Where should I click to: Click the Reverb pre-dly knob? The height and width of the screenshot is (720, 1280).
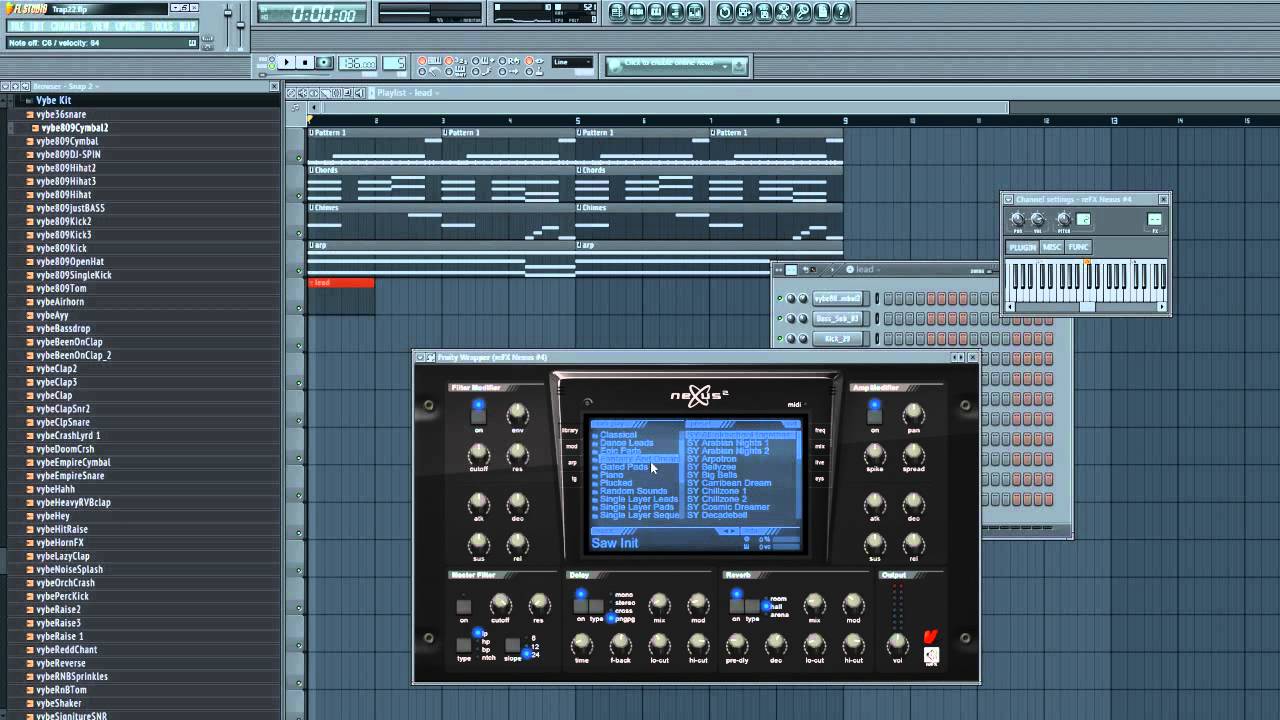[737, 644]
